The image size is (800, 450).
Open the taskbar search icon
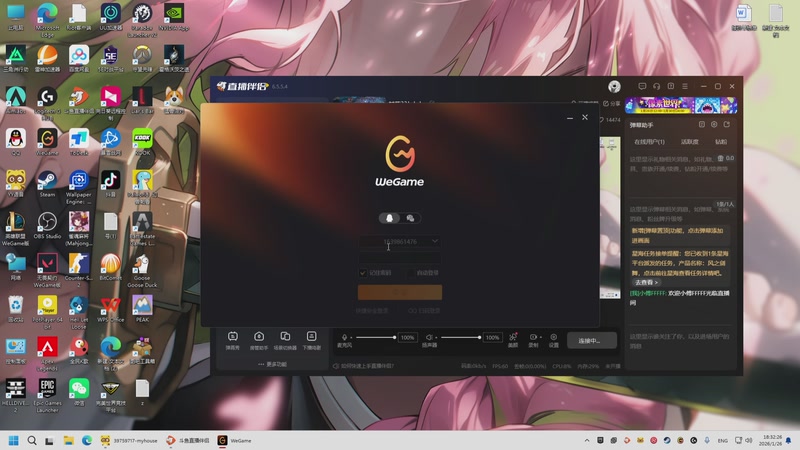point(32,440)
